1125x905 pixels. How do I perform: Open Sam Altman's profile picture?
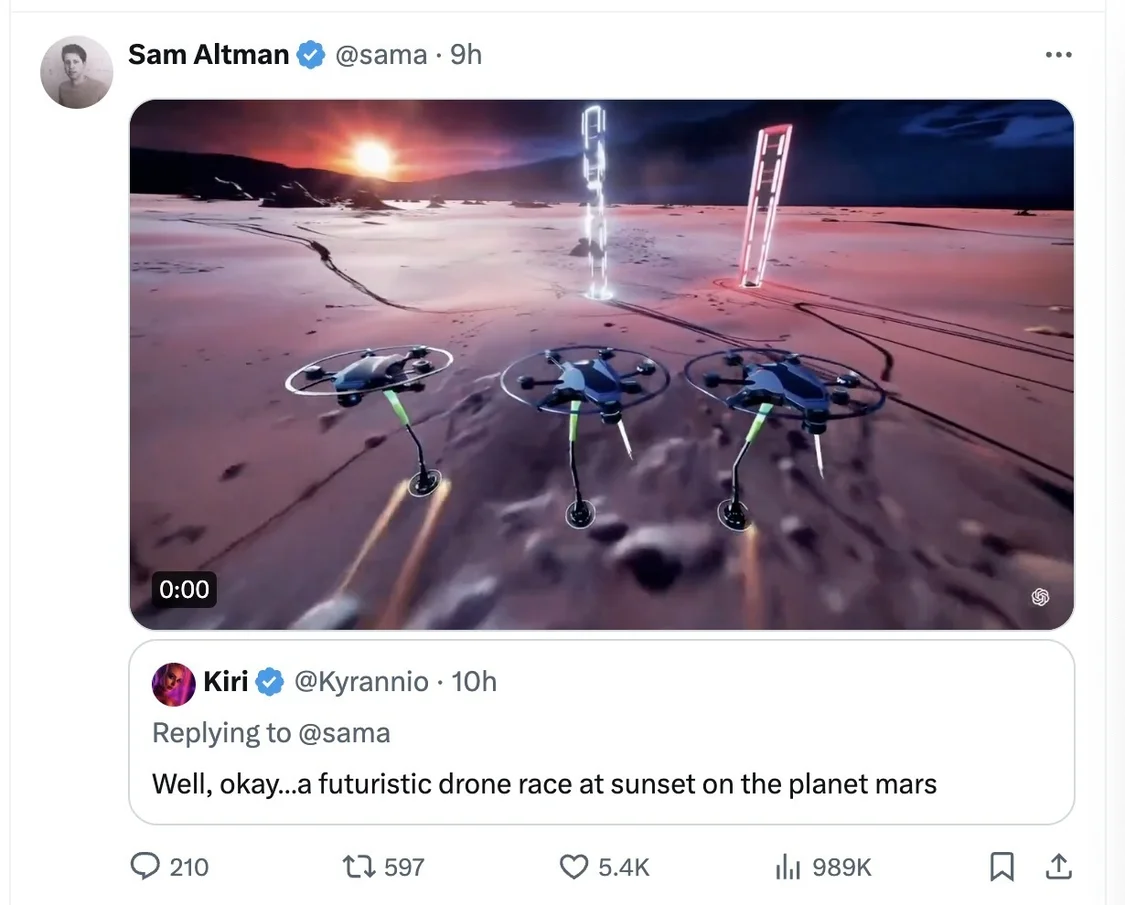click(x=77, y=72)
